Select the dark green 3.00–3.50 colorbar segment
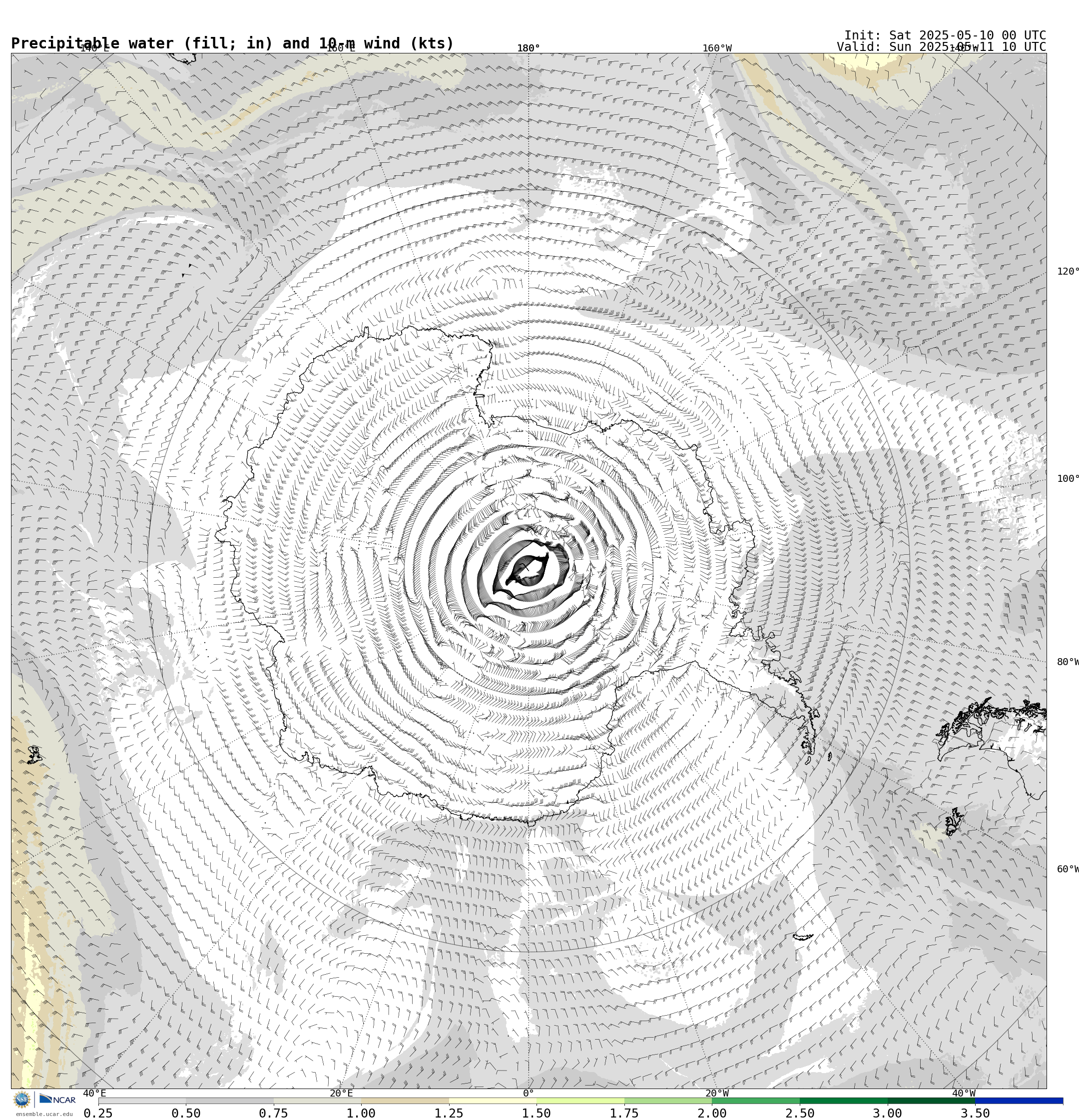Image resolution: width=1079 pixels, height=1120 pixels. click(x=932, y=1101)
